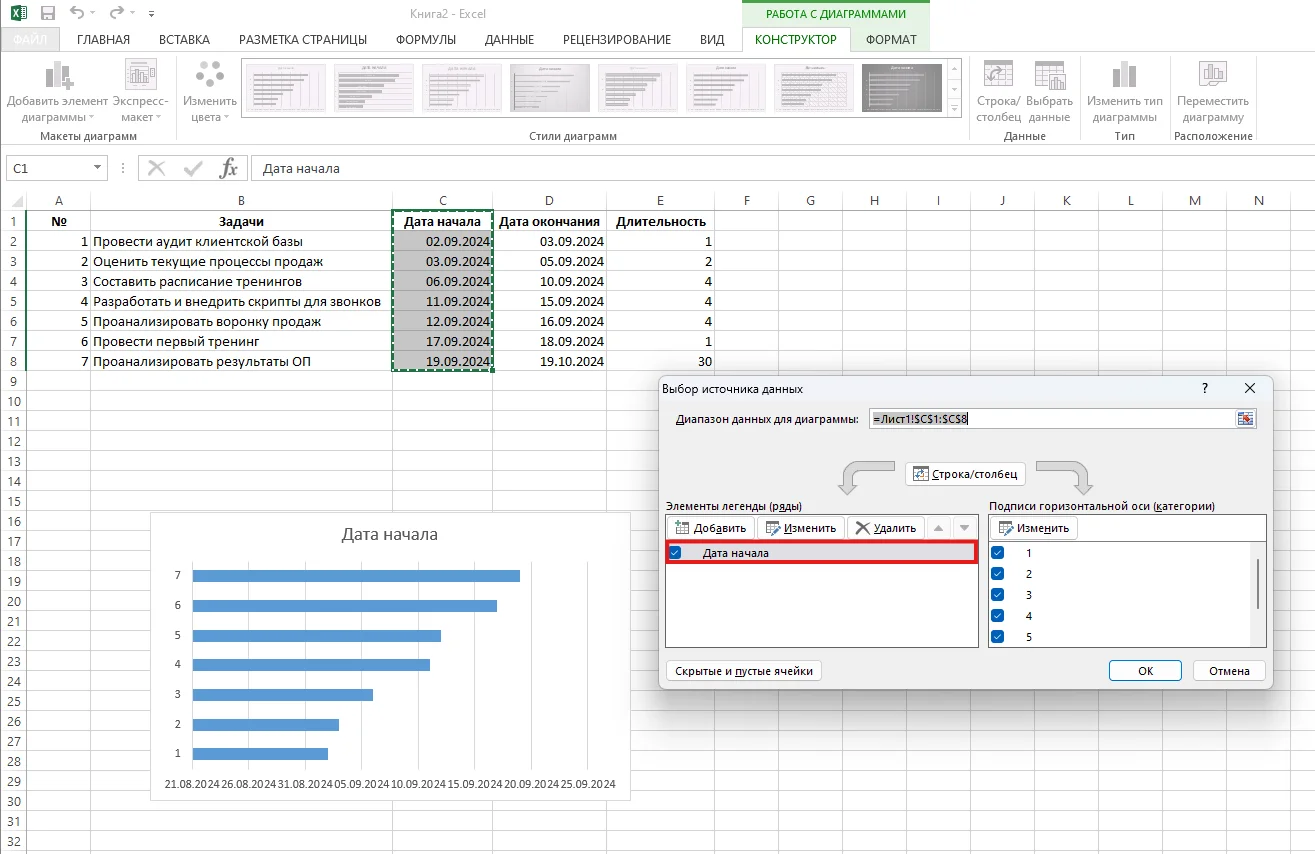Click the Строка/столбец dialog button
The height and width of the screenshot is (854, 1315).
click(965, 473)
